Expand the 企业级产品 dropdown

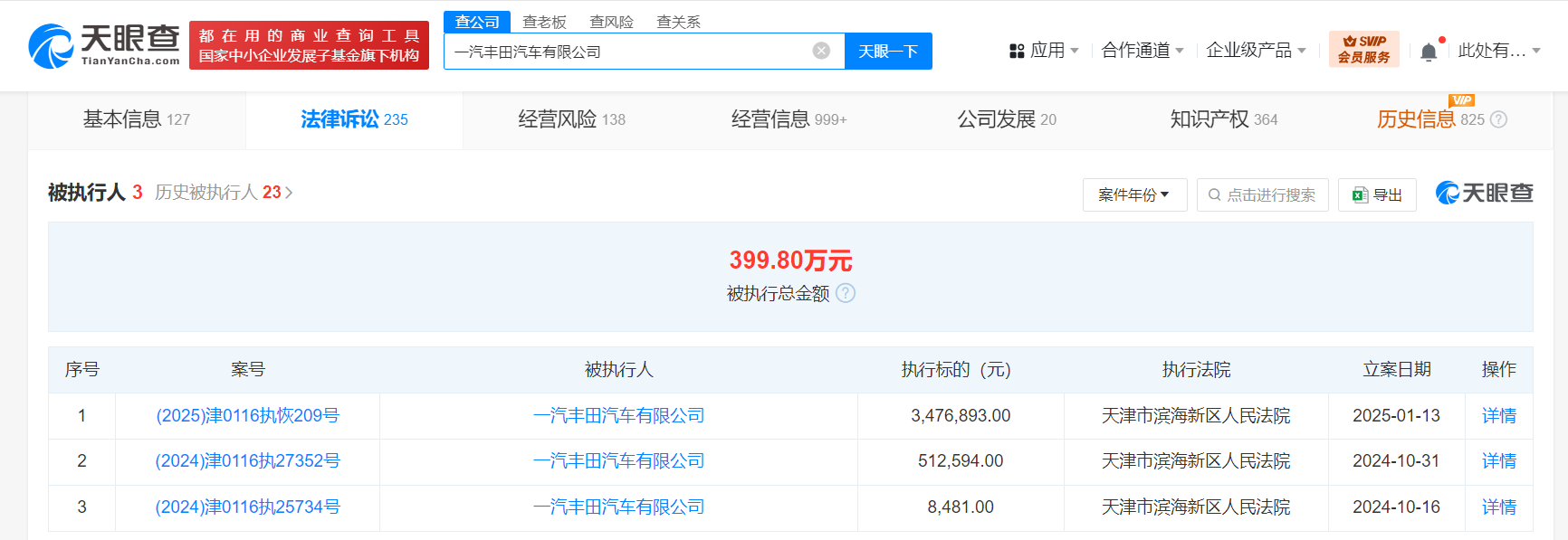click(1257, 51)
